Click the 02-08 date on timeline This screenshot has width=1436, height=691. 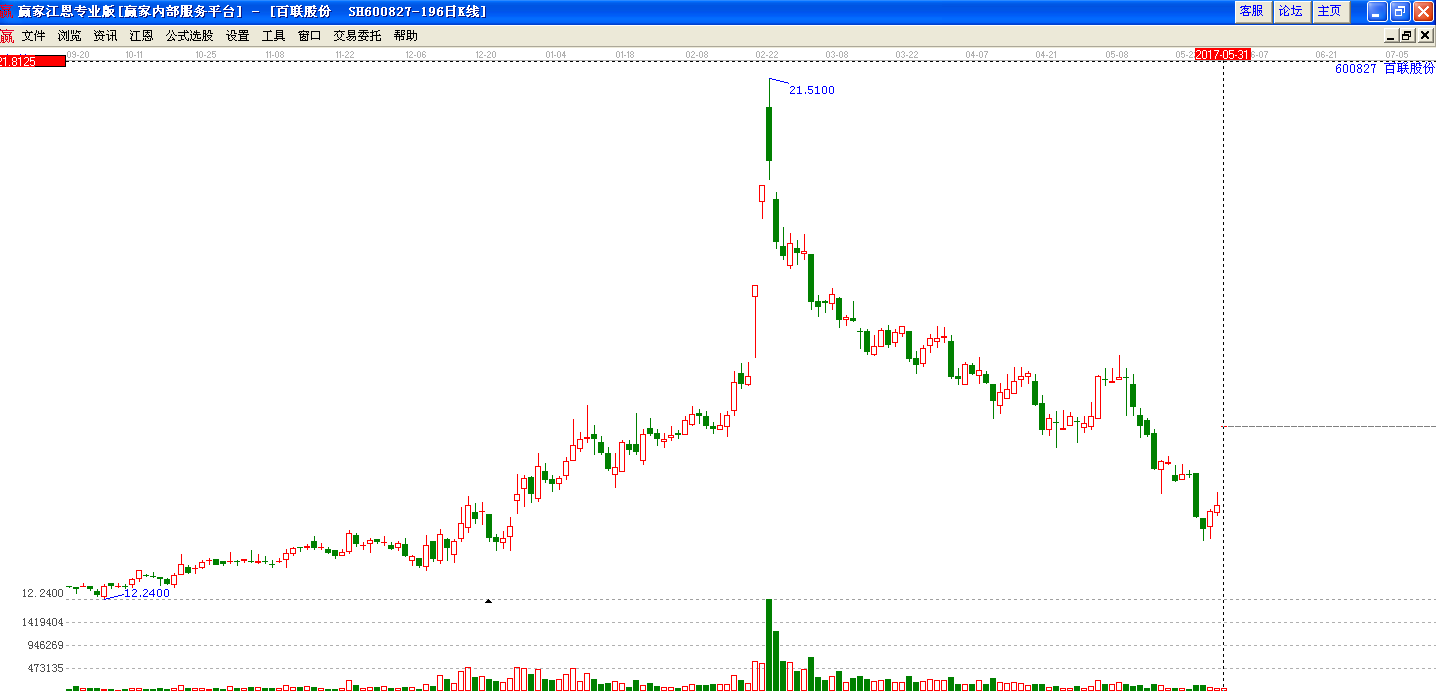697,54
